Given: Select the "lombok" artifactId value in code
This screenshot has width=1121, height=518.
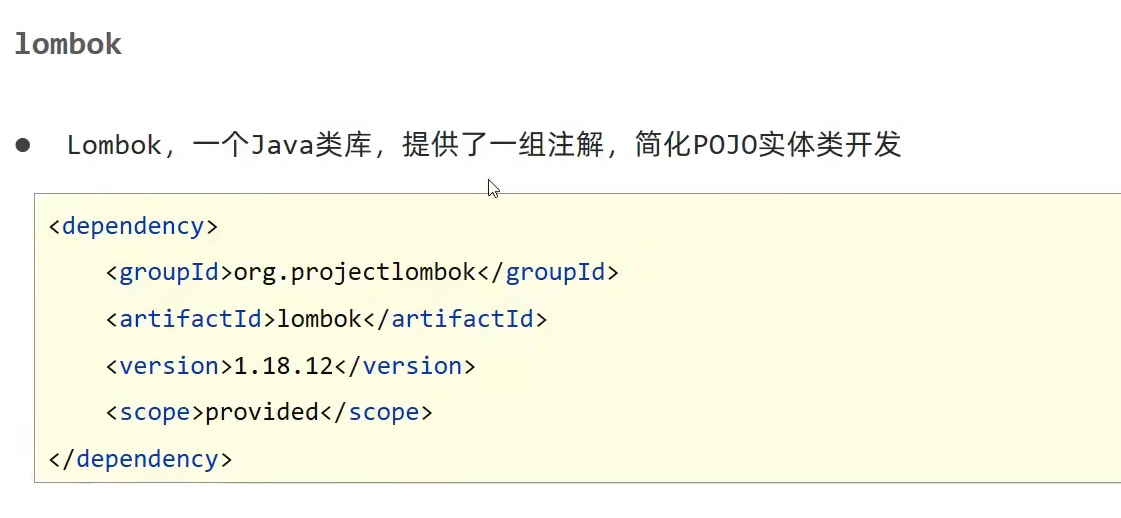Looking at the screenshot, I should 318,319.
